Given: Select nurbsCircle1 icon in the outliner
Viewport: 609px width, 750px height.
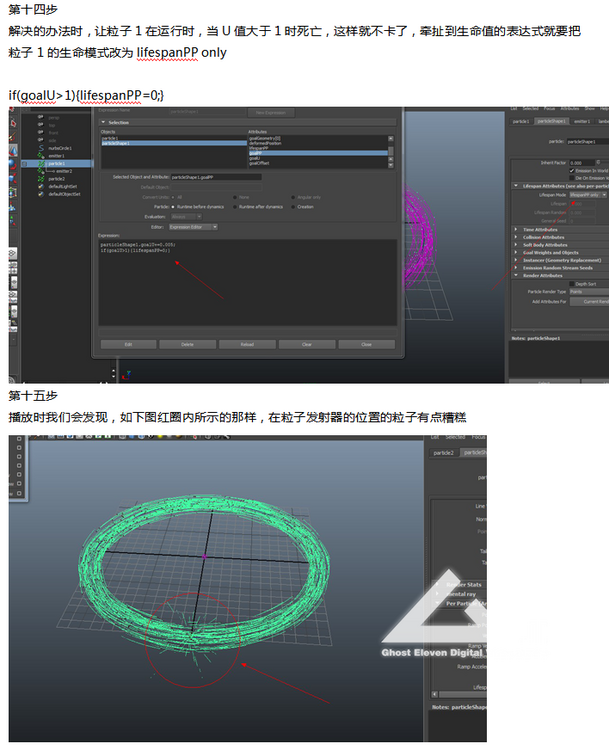Looking at the screenshot, I should 42,148.
